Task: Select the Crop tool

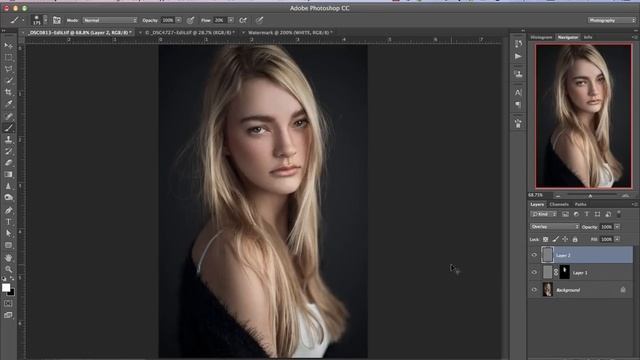Action: click(8, 92)
